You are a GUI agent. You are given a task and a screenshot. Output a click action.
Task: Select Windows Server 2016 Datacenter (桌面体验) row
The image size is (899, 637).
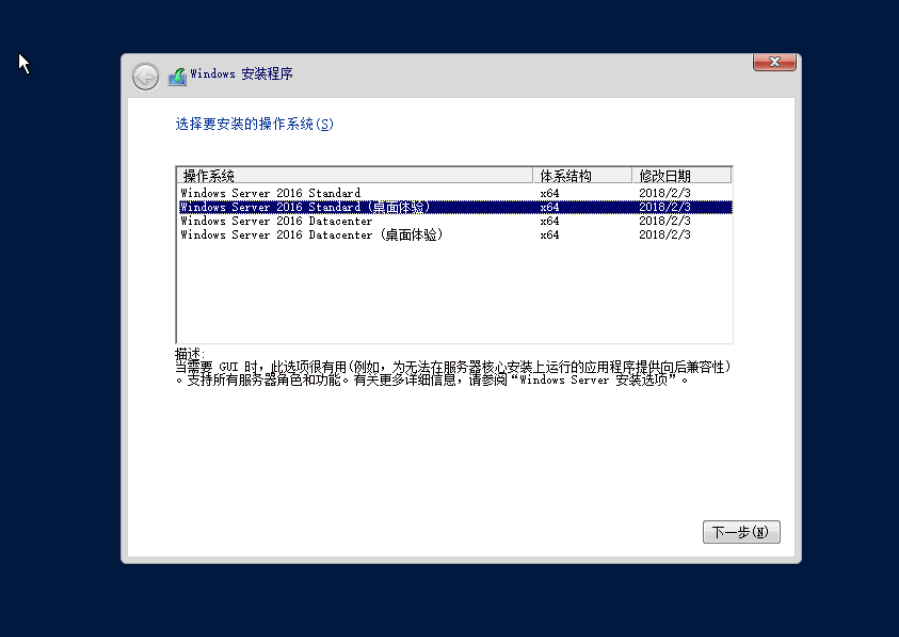454,235
